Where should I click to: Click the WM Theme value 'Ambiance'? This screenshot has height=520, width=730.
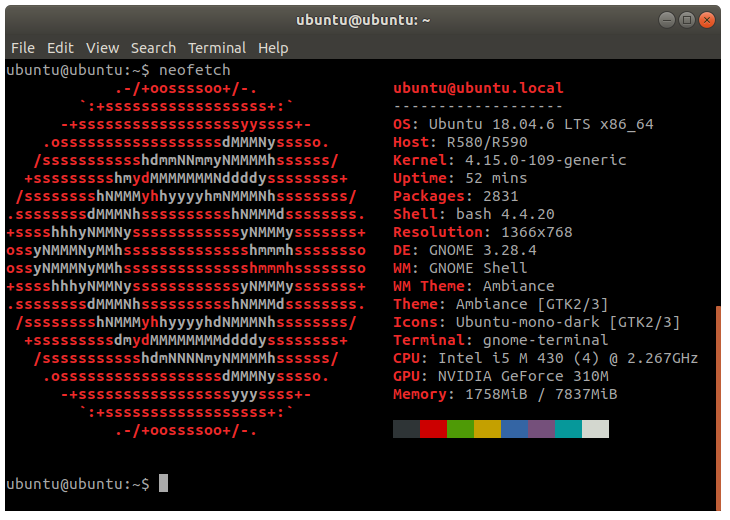click(x=519, y=286)
